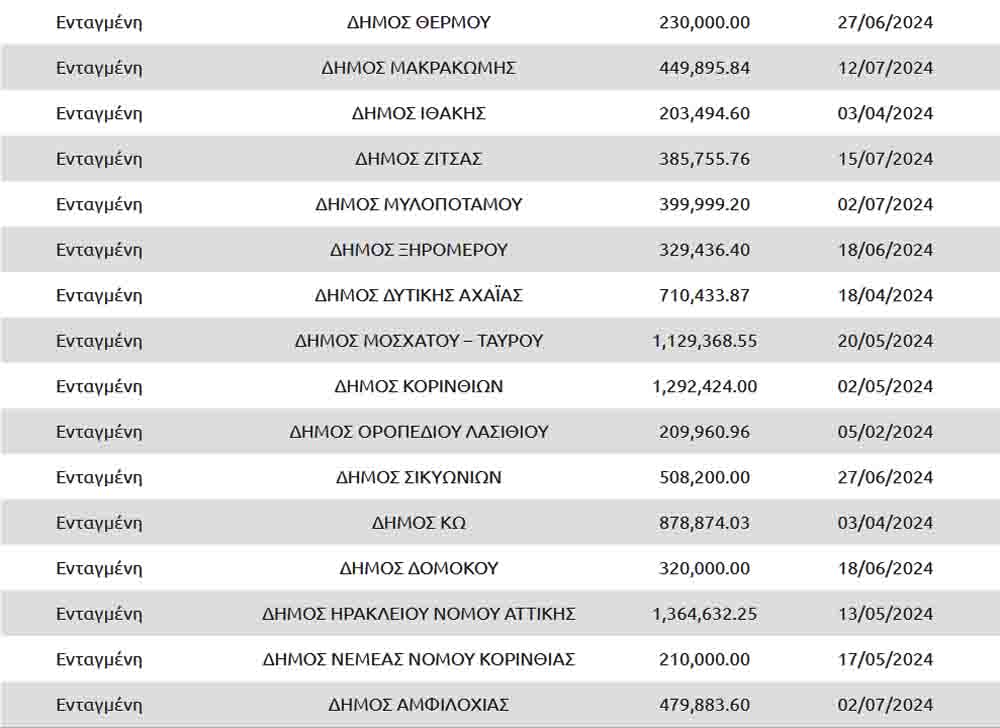The width and height of the screenshot is (1000, 728).
Task: Select the amount 1,364,632.25
Action: click(704, 614)
